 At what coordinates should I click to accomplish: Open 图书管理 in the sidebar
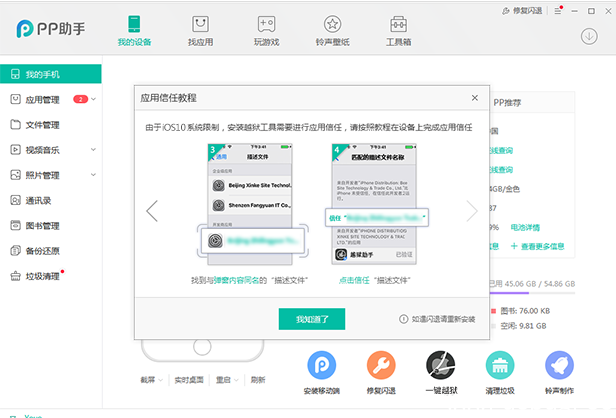point(42,226)
